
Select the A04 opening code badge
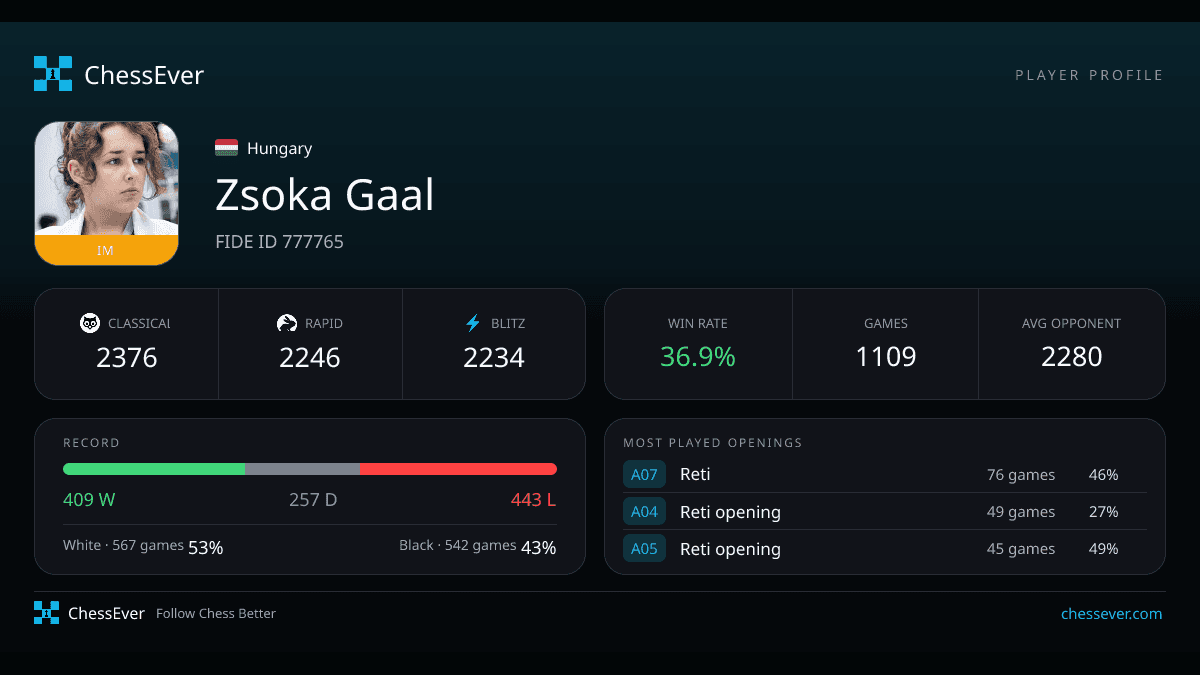click(x=644, y=512)
